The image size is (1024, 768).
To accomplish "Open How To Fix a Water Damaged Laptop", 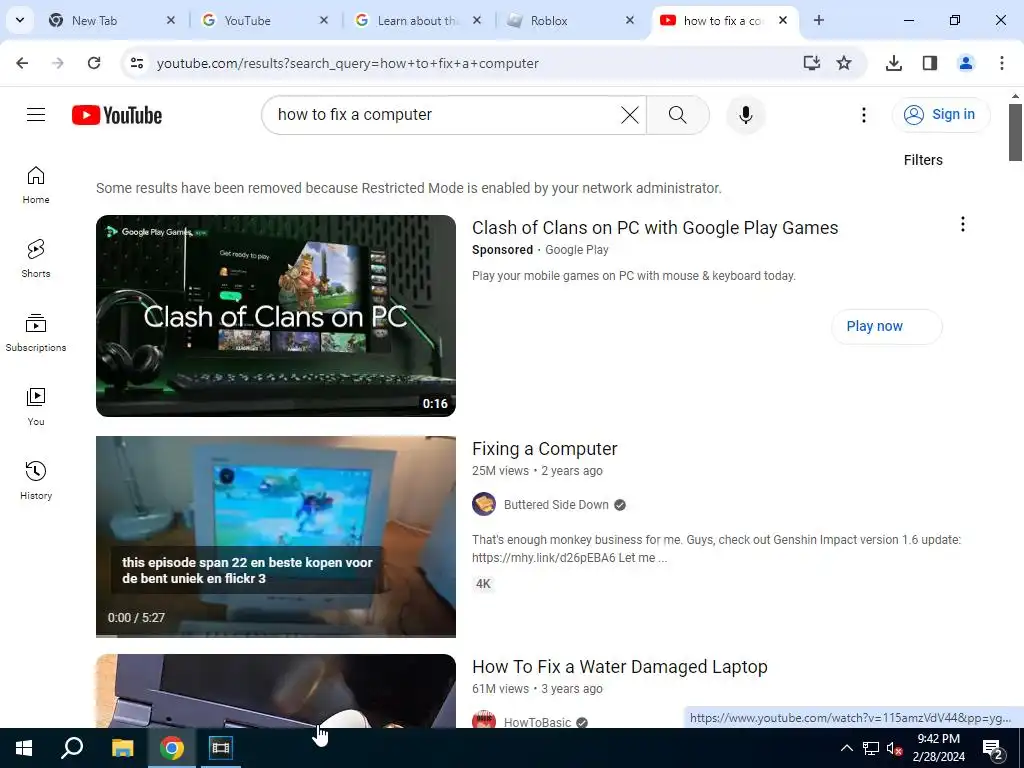I will [x=620, y=667].
